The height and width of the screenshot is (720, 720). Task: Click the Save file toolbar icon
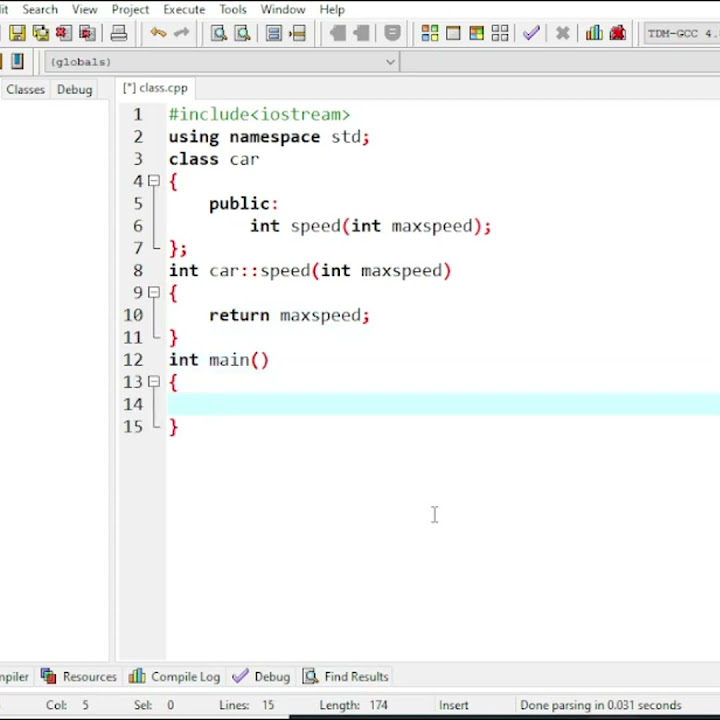[x=17, y=33]
